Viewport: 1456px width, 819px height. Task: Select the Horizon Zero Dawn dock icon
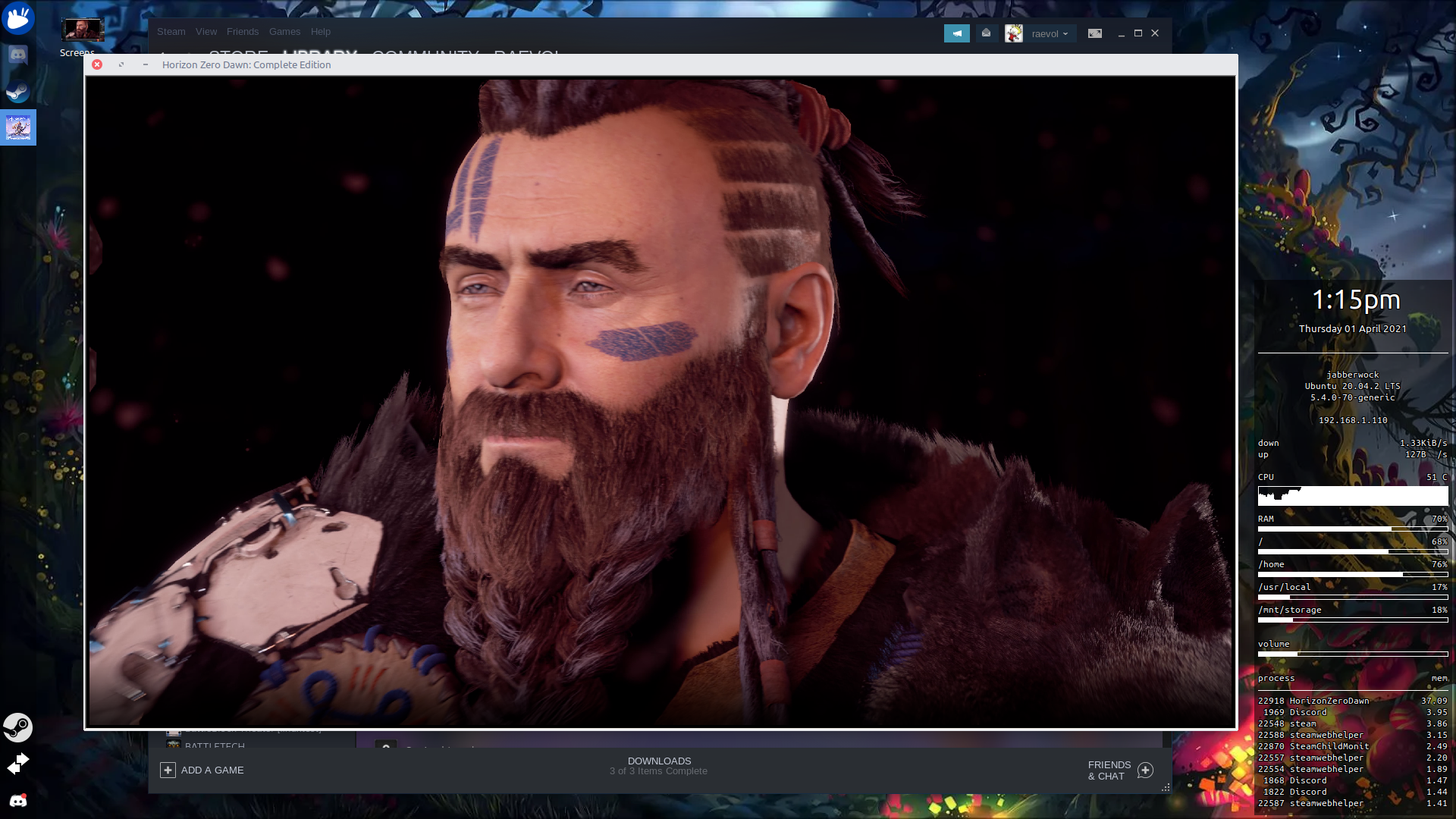coord(18,127)
